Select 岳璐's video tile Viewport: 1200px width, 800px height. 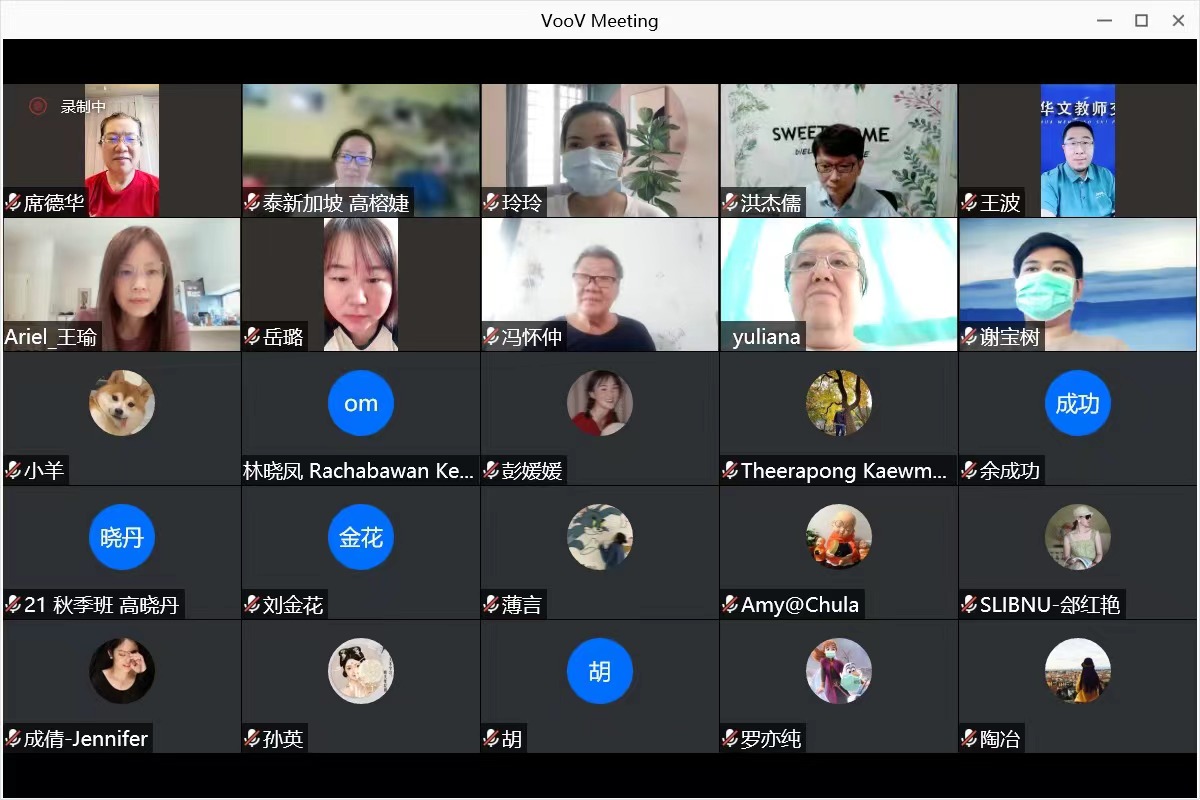[360, 284]
